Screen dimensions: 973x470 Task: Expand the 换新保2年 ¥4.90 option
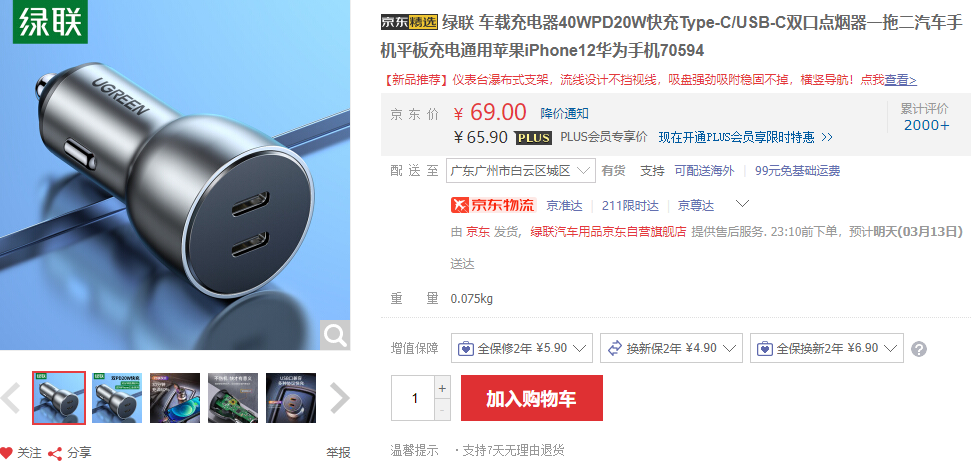(671, 348)
